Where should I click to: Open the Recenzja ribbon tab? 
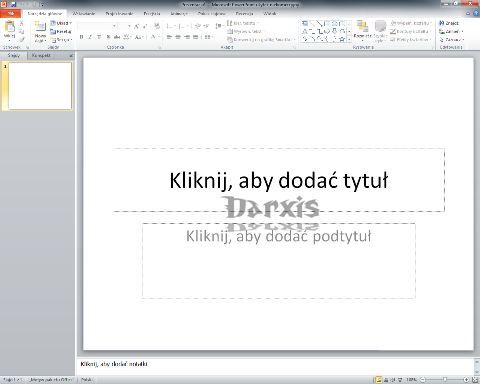(x=244, y=14)
